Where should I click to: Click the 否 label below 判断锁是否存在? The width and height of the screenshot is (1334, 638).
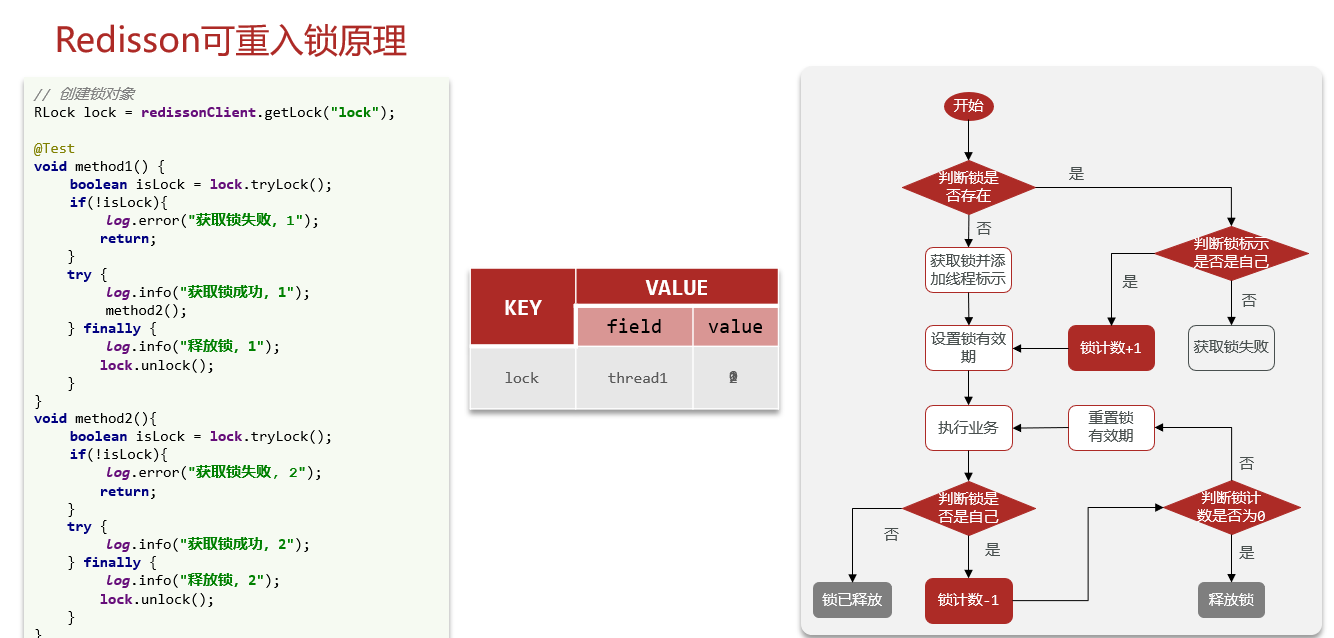tap(984, 228)
